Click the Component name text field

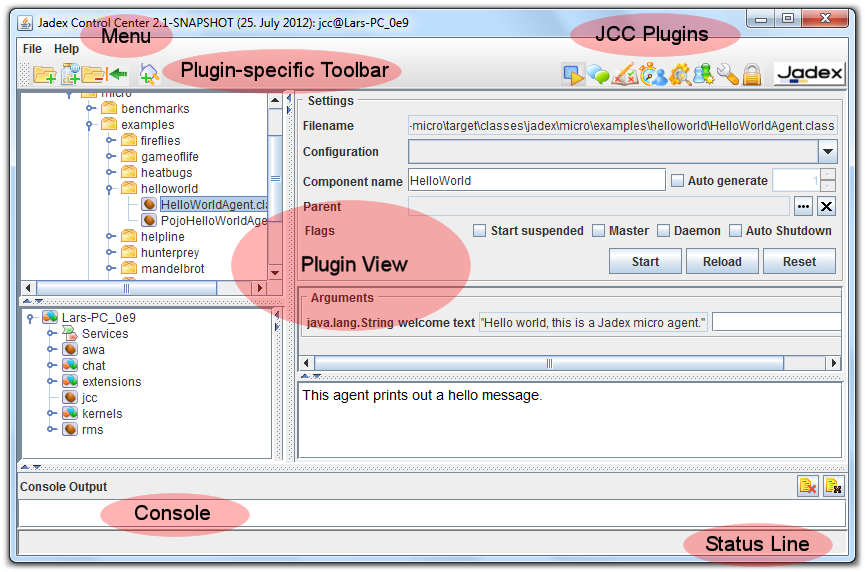click(x=536, y=181)
